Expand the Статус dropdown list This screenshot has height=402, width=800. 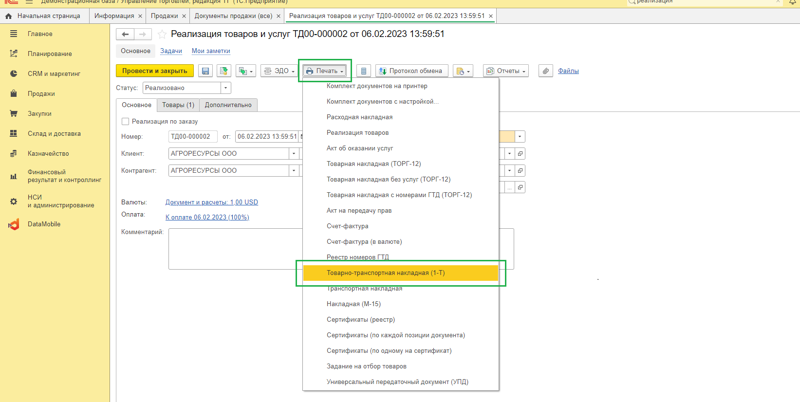tap(226, 88)
